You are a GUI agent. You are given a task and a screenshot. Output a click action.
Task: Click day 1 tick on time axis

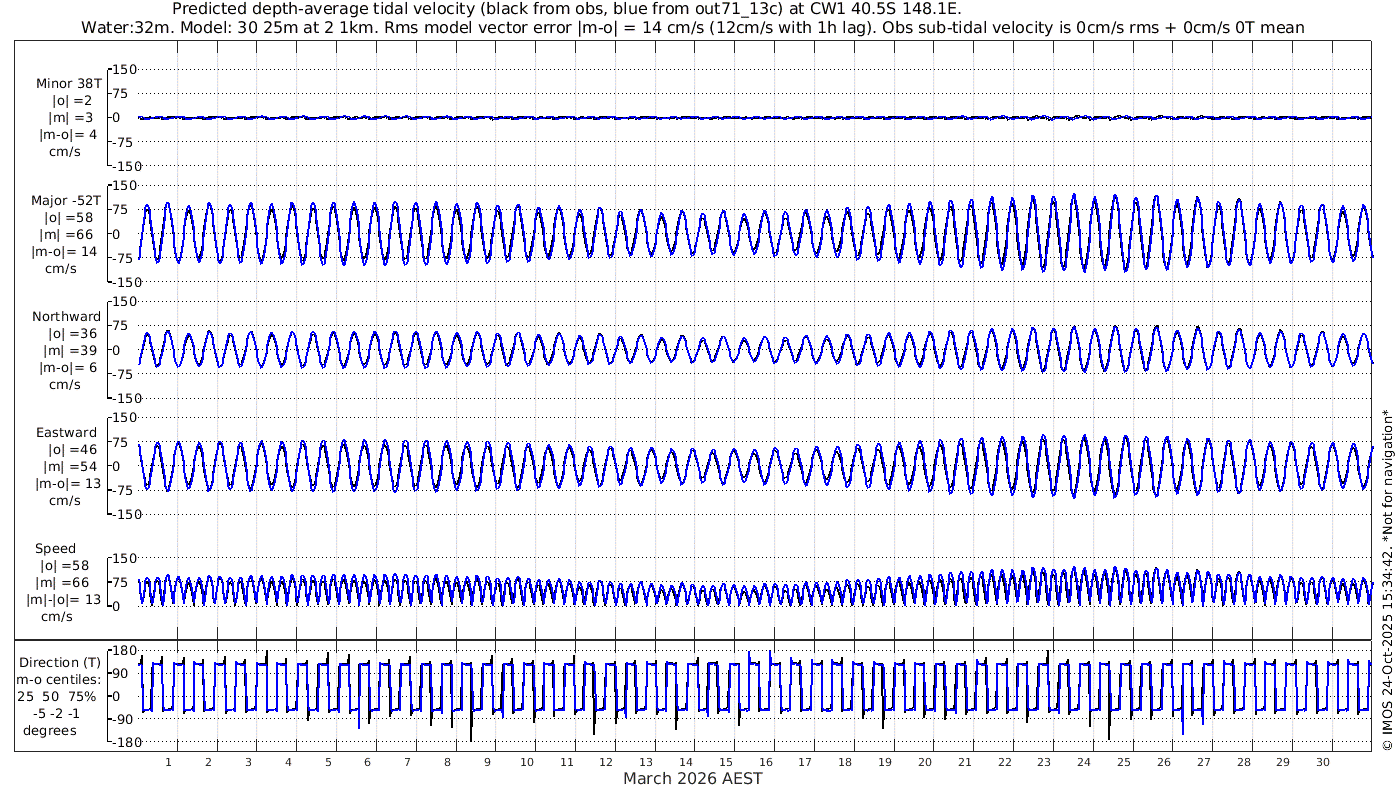[x=169, y=762]
